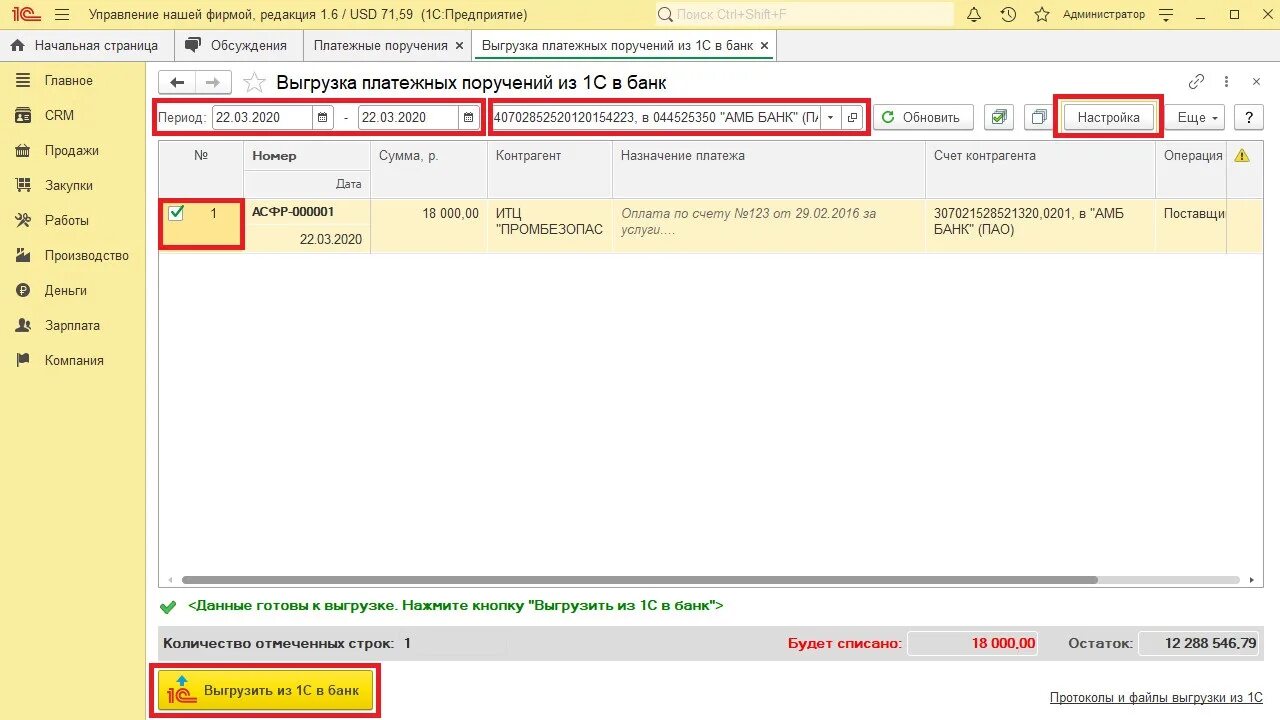Open Работы section in sidebar
1280x720 pixels.
67,220
